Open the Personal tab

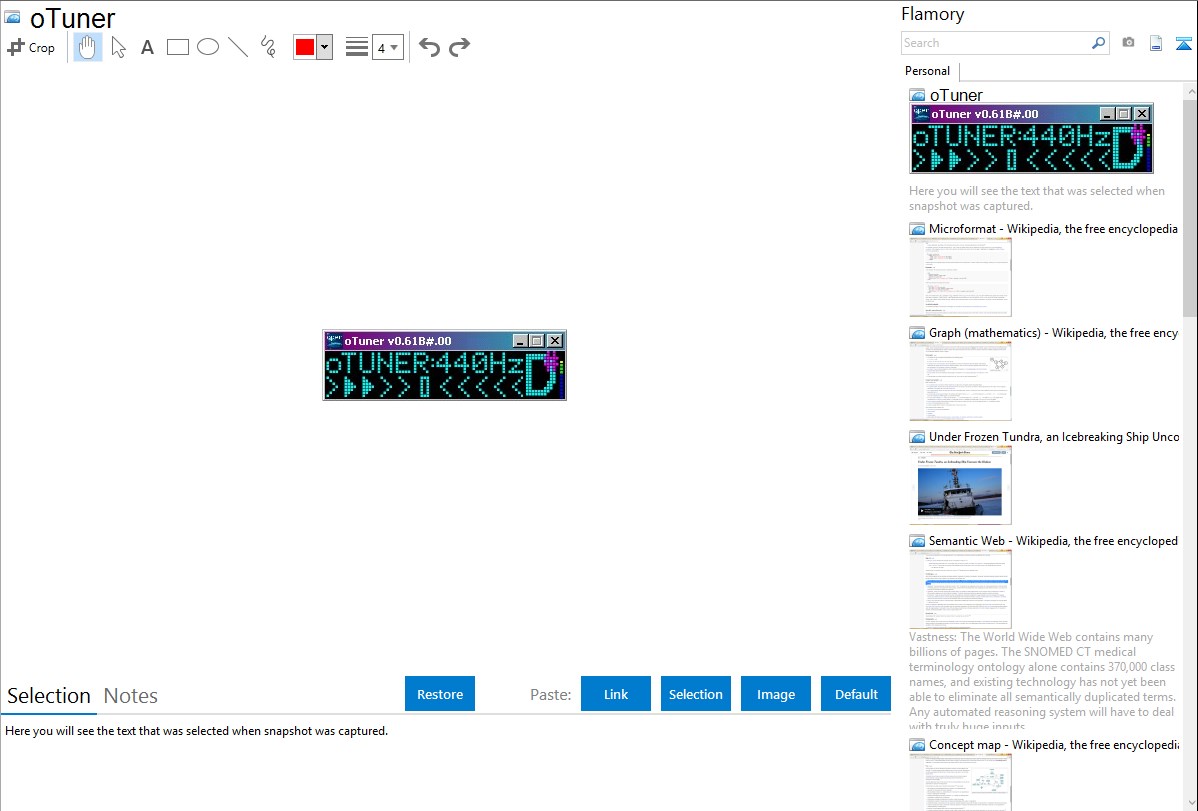point(928,71)
